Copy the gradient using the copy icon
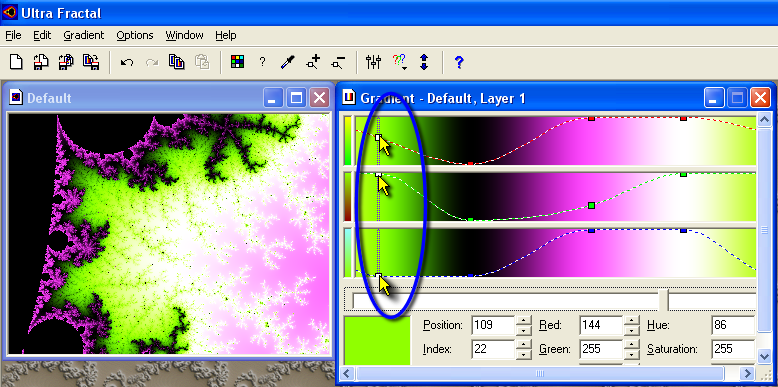This screenshot has width=778, height=387. (177, 62)
